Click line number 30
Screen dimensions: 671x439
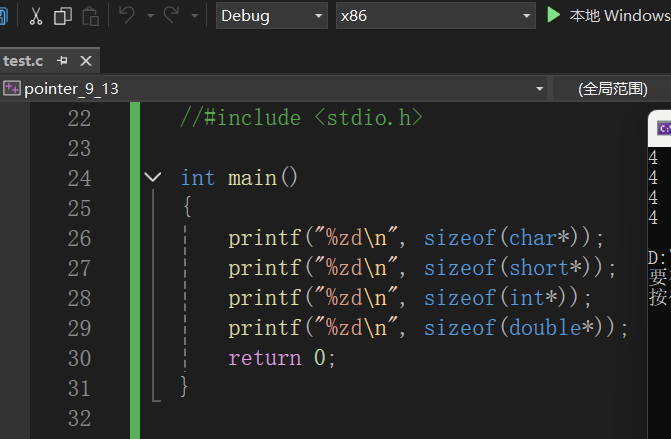pos(80,358)
